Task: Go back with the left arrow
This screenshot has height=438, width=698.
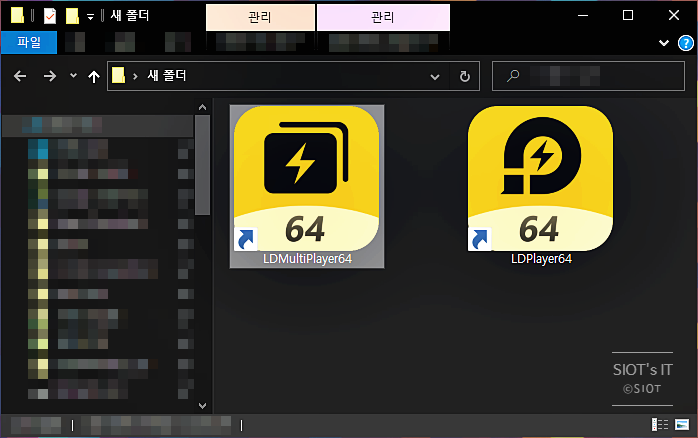Action: coord(20,77)
